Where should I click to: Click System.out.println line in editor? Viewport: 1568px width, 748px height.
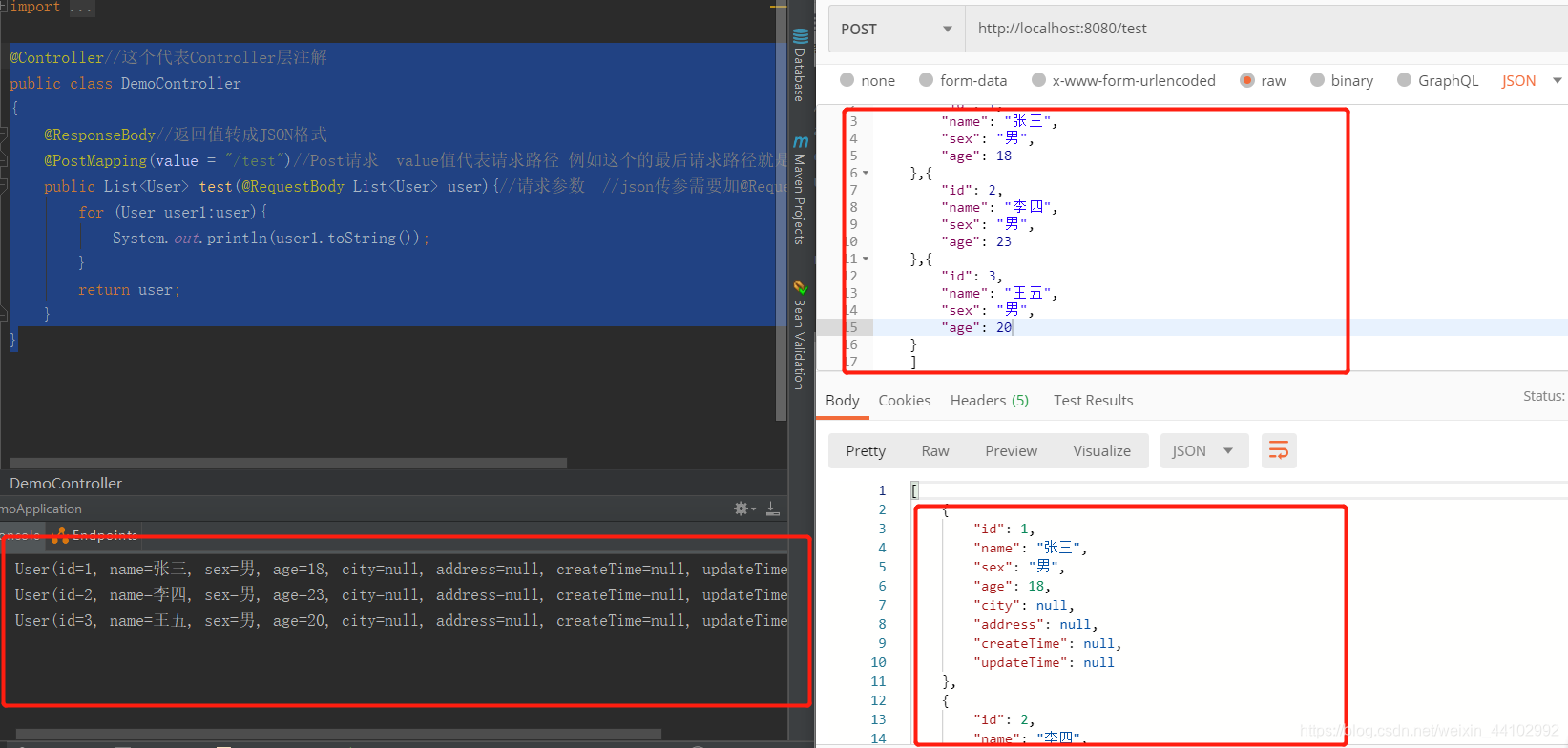click(x=271, y=238)
